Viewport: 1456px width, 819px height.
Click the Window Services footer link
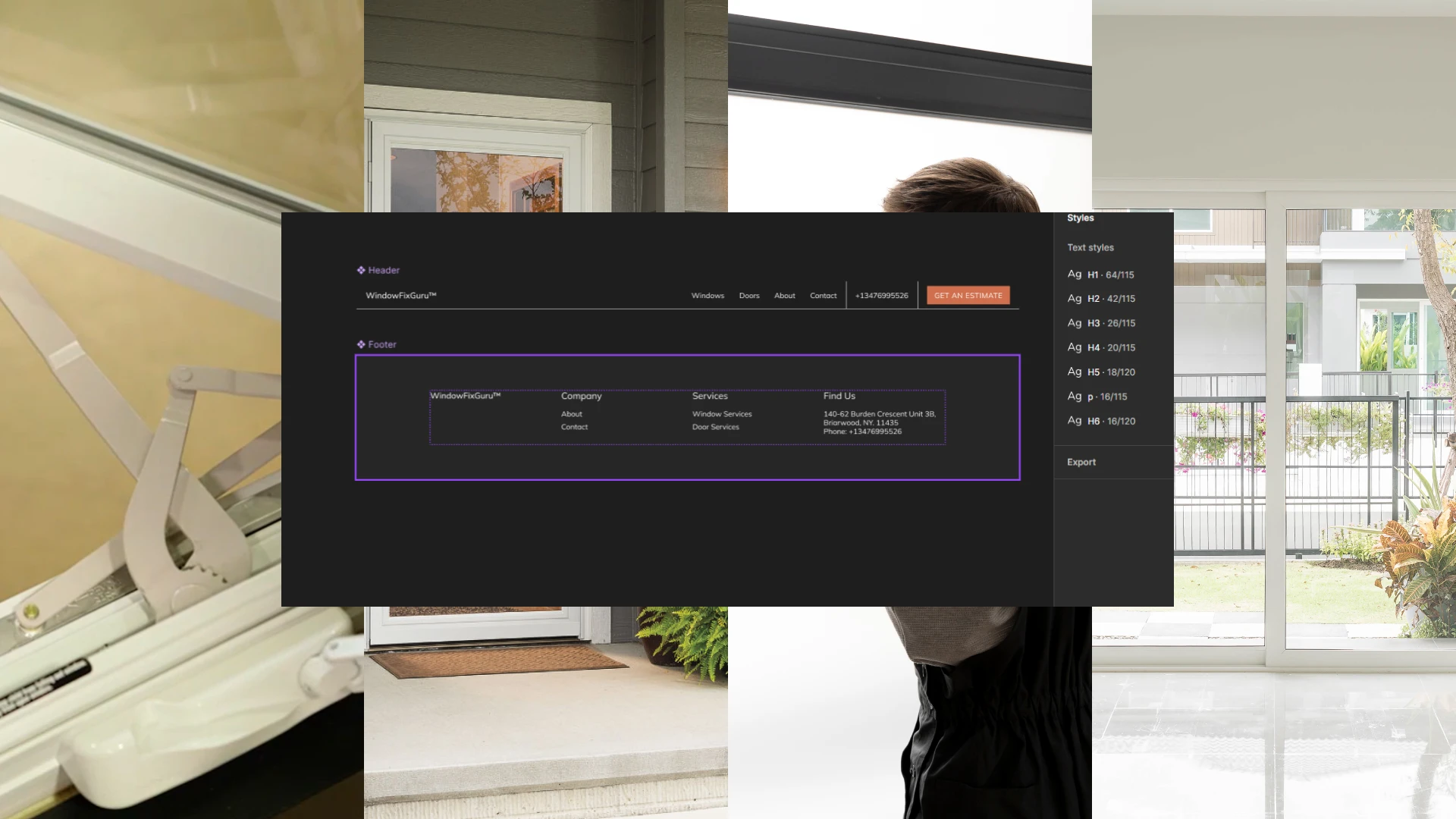(722, 414)
